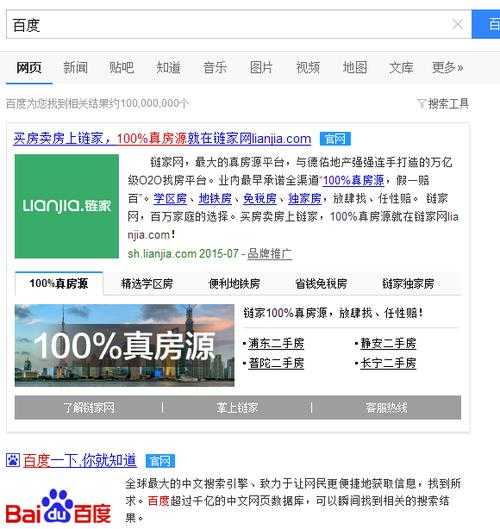This screenshot has width=500, height=529.
Task: Click the 100%真房源 skyline banner image
Action: click(x=124, y=345)
